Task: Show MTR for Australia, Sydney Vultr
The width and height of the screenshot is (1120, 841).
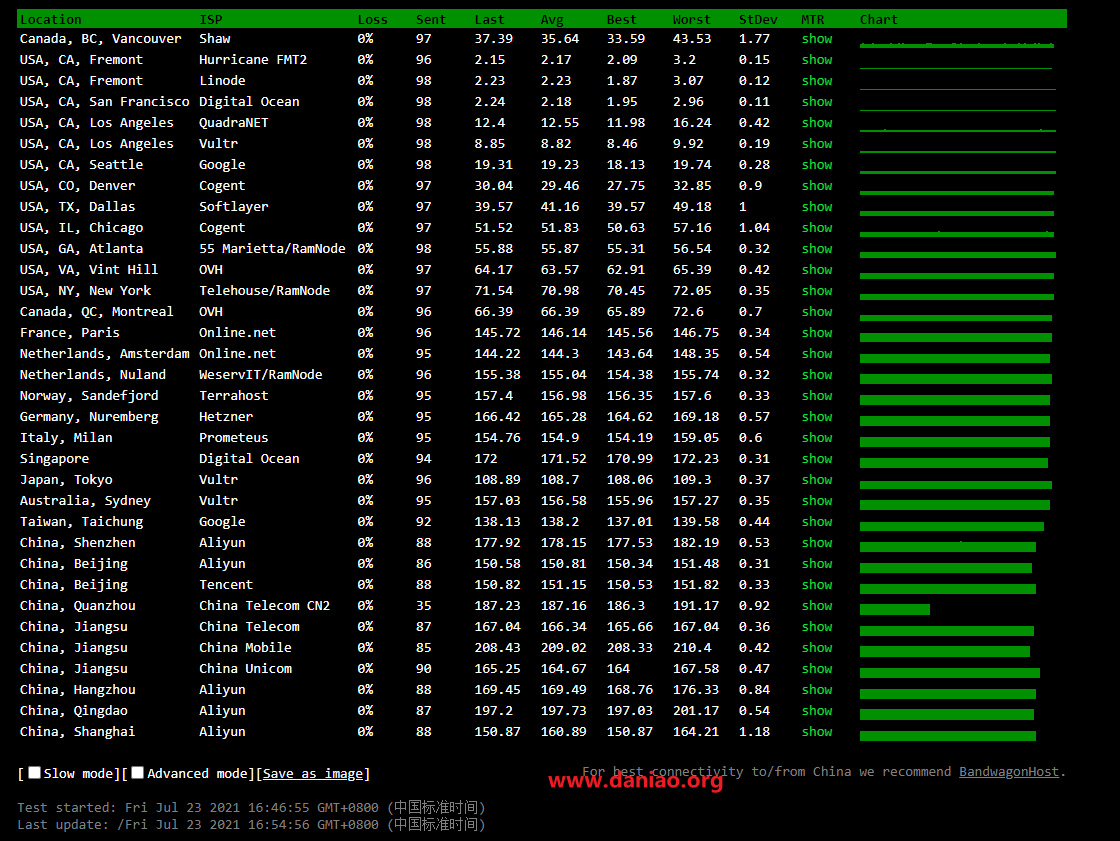Action: (816, 501)
